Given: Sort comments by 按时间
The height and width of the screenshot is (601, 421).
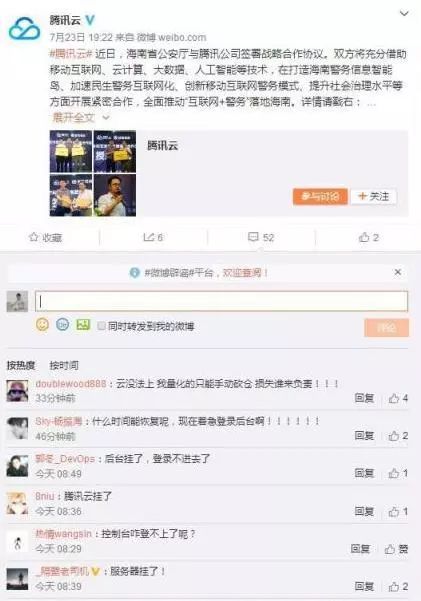Looking at the screenshot, I should click(x=64, y=365).
